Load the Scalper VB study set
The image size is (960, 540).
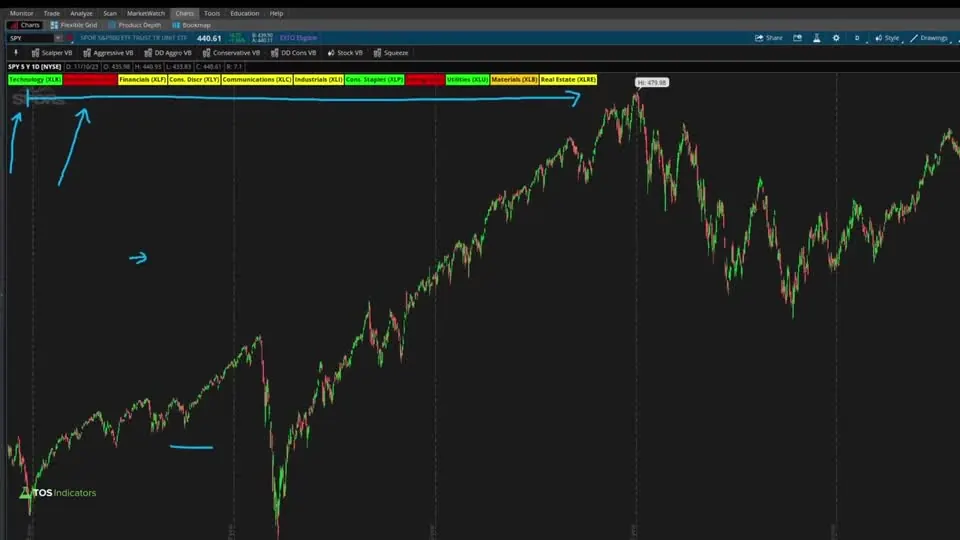point(52,53)
